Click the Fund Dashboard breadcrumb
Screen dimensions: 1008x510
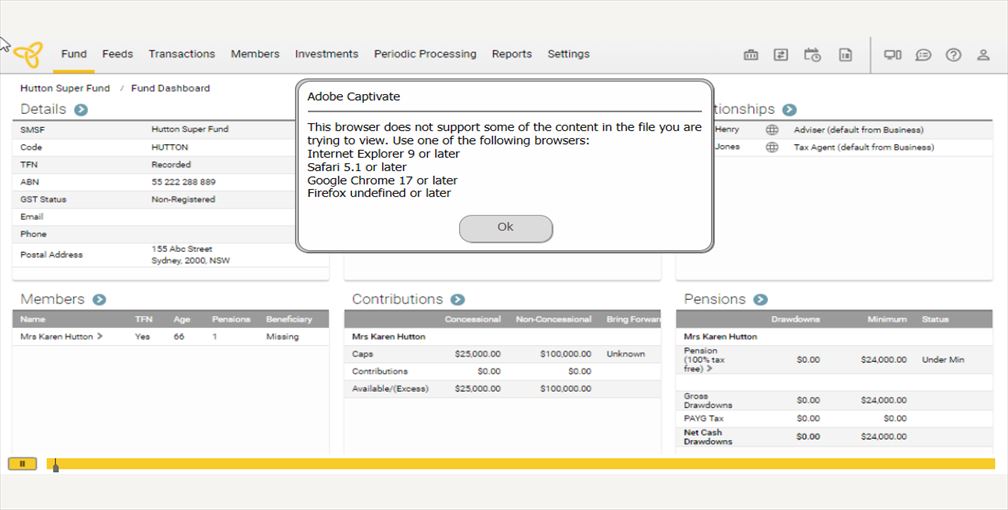coord(170,88)
